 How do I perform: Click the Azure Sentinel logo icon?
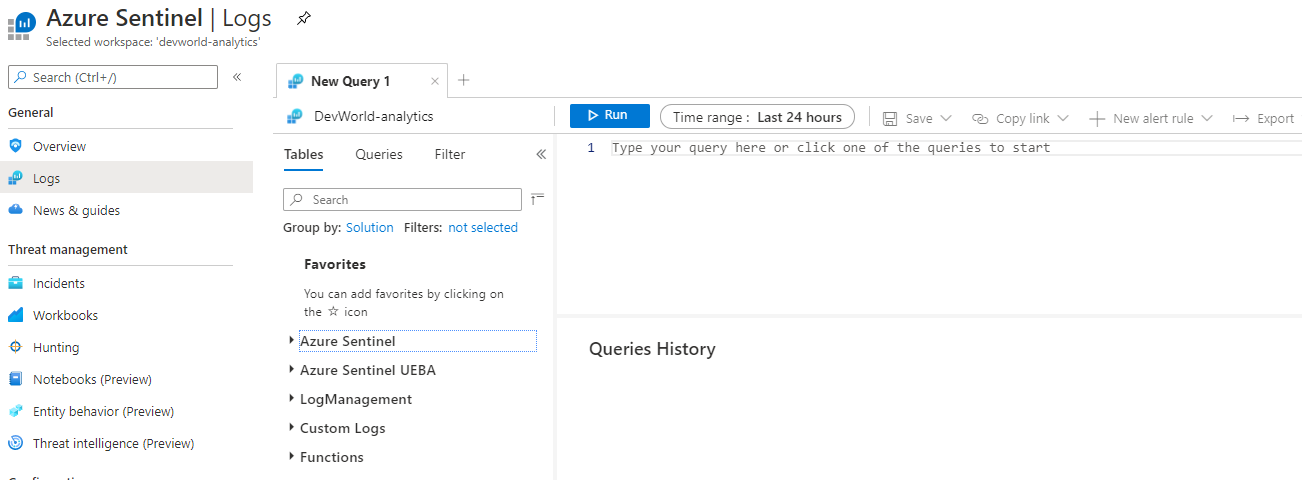tap(20, 25)
